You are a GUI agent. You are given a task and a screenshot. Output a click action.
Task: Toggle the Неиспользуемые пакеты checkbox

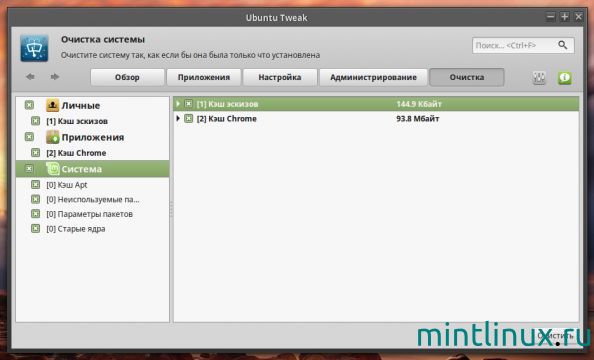35,199
